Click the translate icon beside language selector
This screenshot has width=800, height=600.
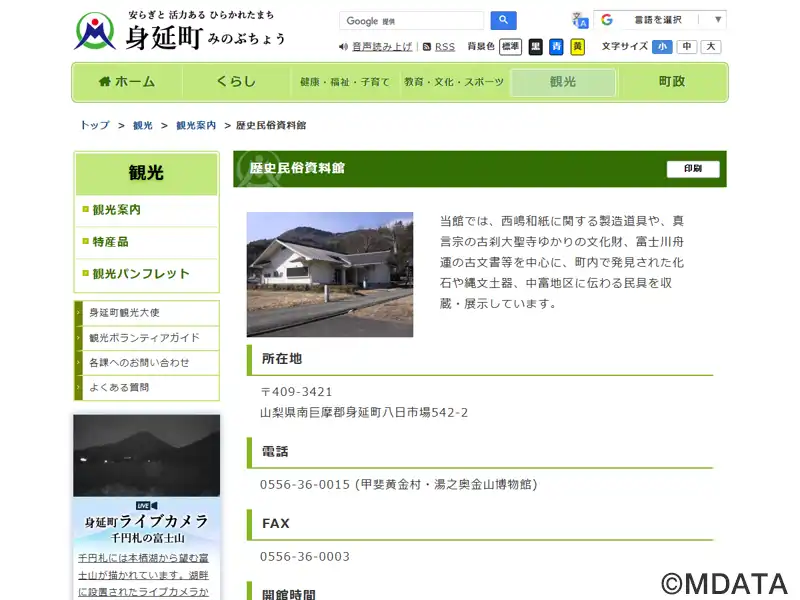(x=580, y=20)
